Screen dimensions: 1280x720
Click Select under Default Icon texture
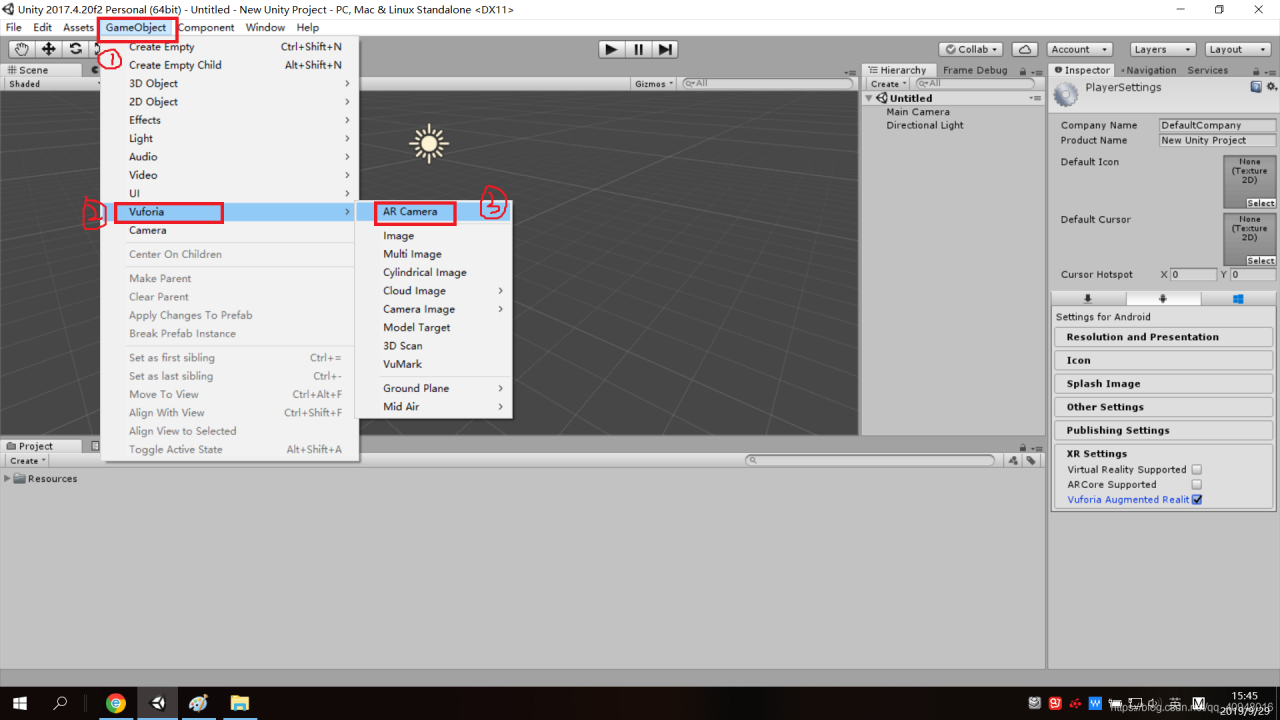tap(1260, 203)
